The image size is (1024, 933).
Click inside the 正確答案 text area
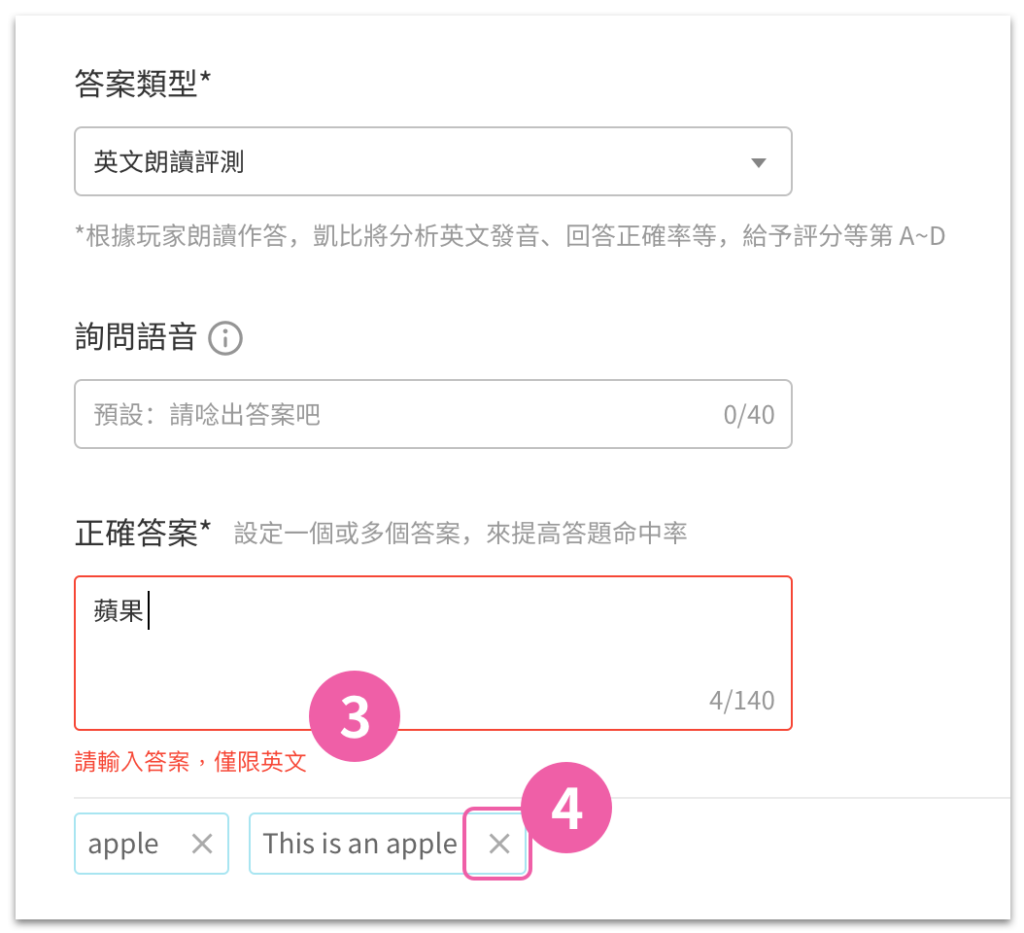click(433, 653)
